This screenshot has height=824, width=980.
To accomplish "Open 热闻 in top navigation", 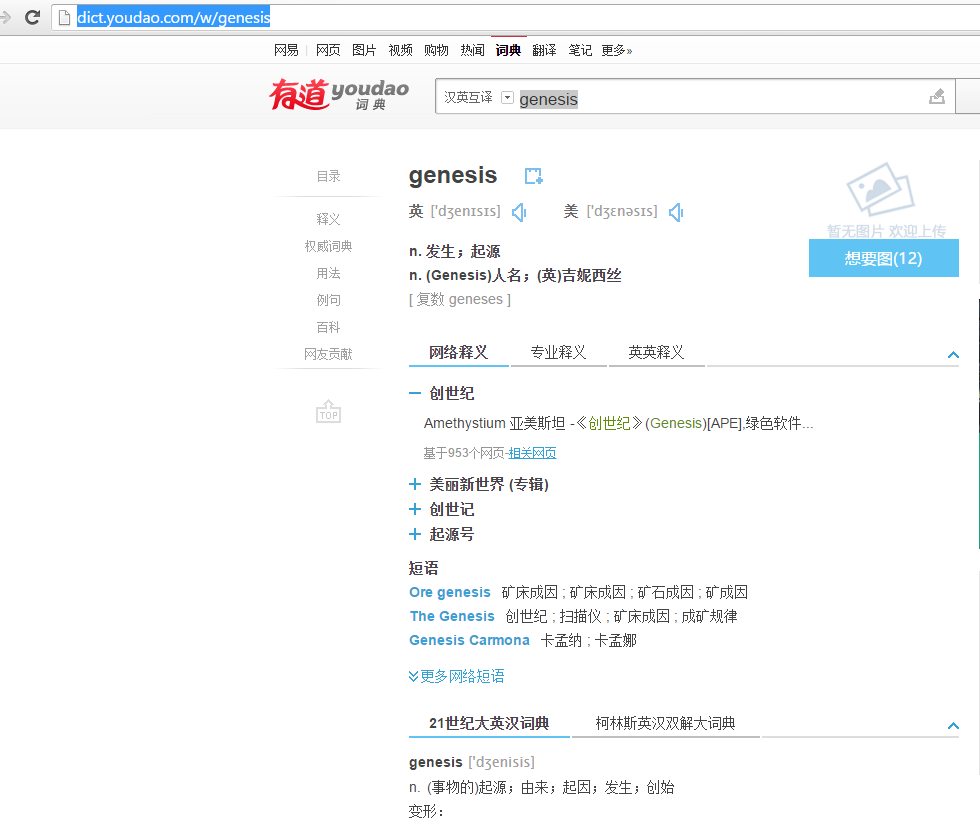I will (x=472, y=50).
